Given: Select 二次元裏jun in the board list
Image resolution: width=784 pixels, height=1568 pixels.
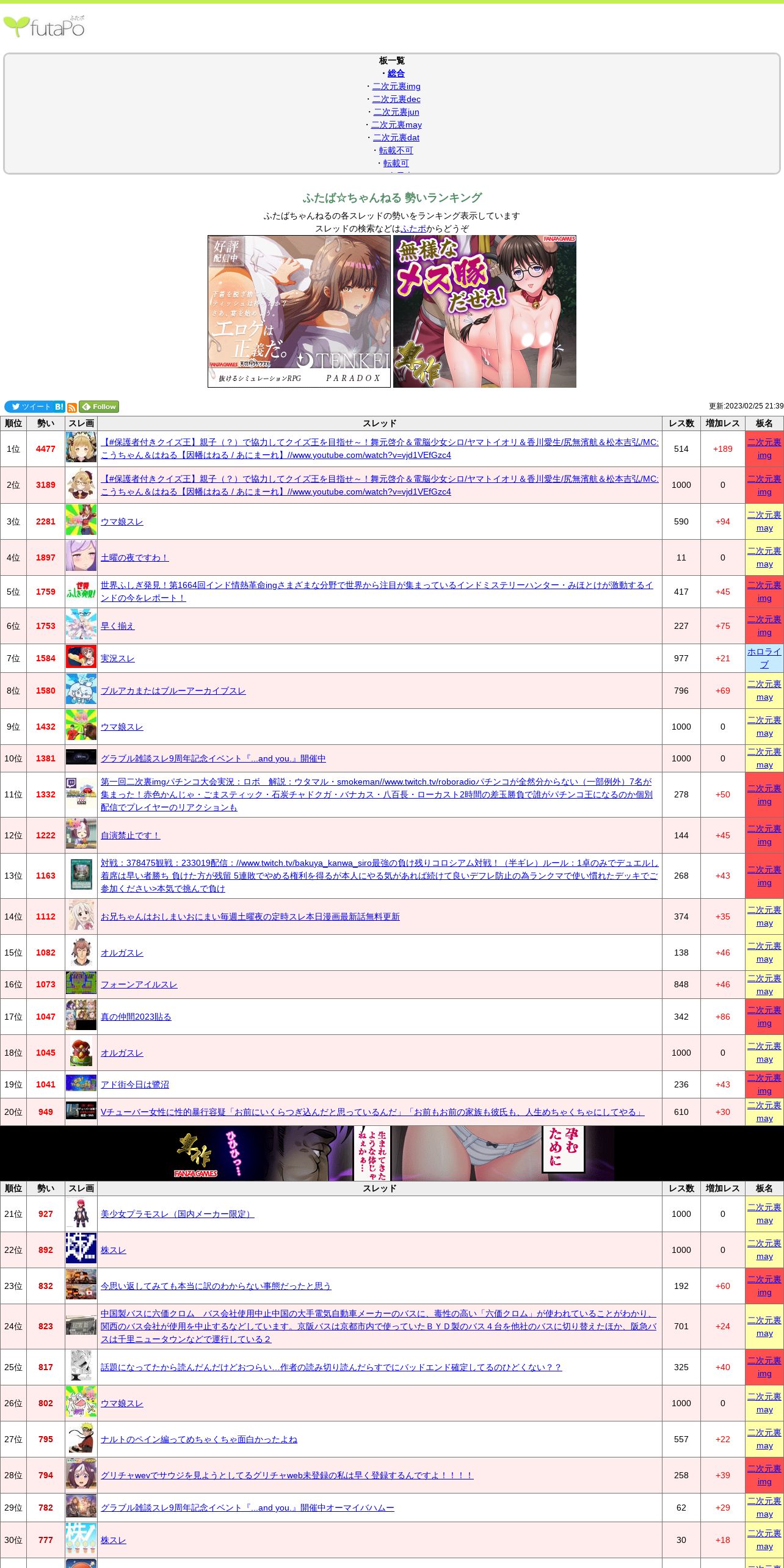Looking at the screenshot, I should tap(396, 112).
